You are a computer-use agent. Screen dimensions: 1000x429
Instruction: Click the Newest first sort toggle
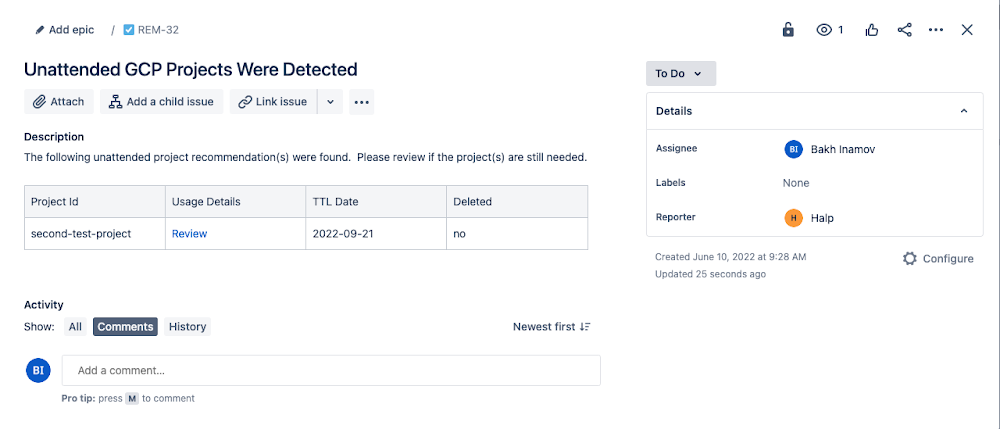coord(552,327)
